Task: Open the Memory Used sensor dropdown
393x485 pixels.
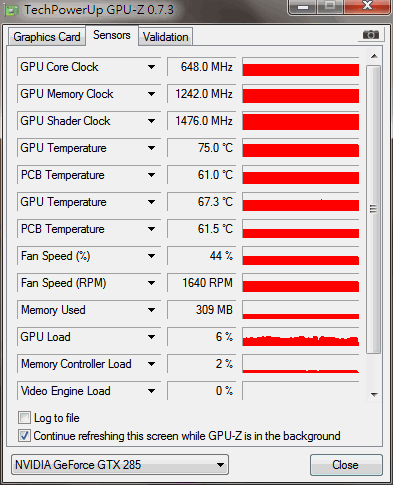Action: tap(151, 310)
